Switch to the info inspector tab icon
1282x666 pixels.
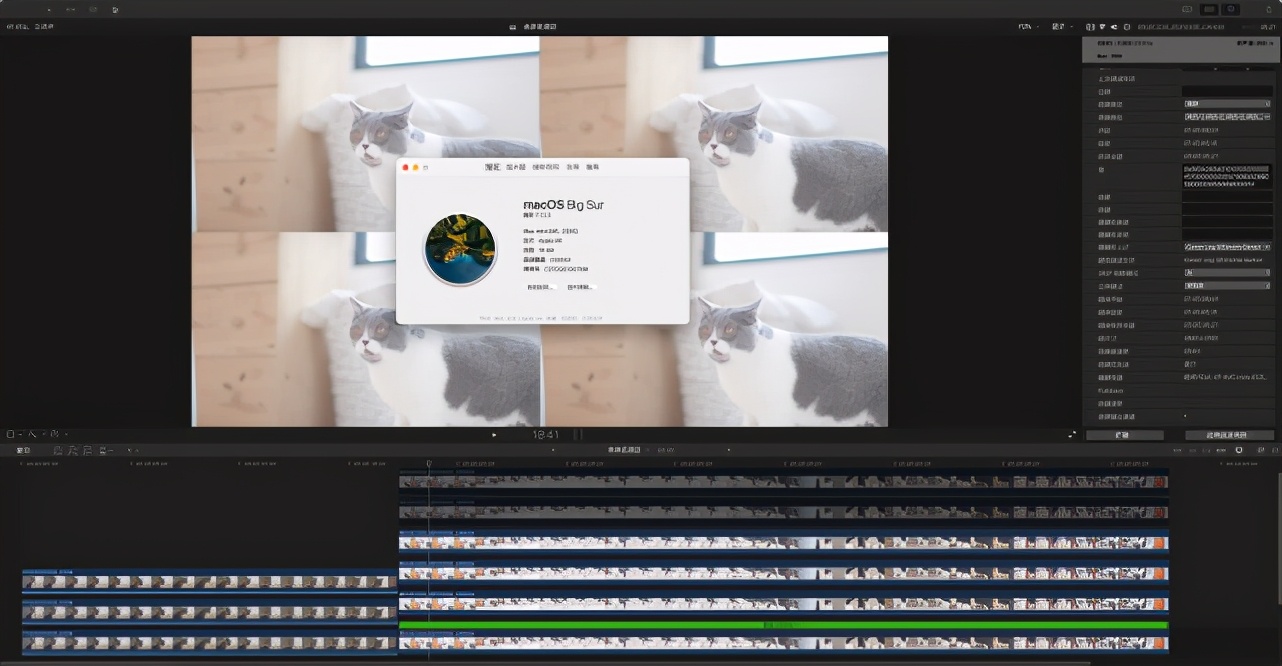pyautogui.click(x=1126, y=27)
